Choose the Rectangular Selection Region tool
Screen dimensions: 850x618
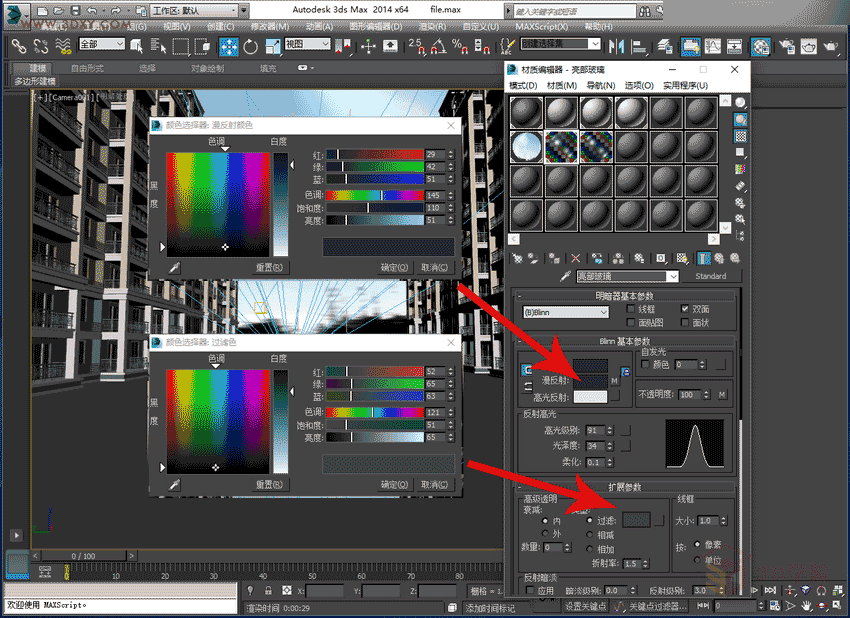[x=181, y=47]
